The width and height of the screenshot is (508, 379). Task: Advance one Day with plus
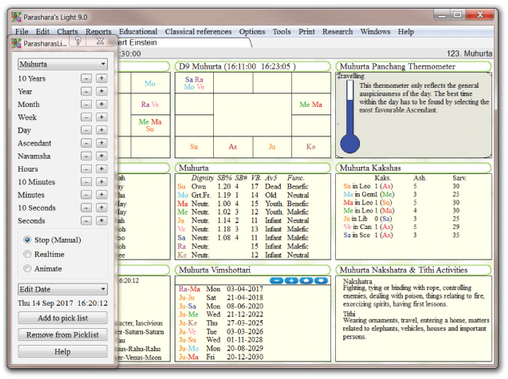(x=102, y=130)
